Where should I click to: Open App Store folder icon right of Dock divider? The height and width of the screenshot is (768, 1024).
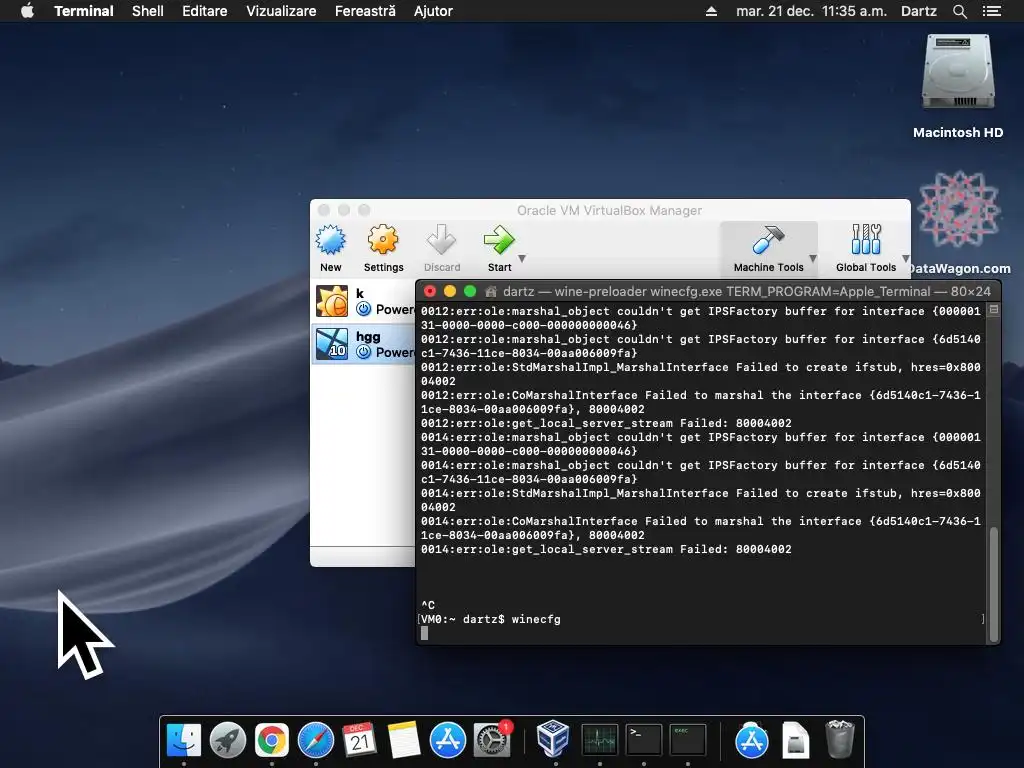click(751, 741)
